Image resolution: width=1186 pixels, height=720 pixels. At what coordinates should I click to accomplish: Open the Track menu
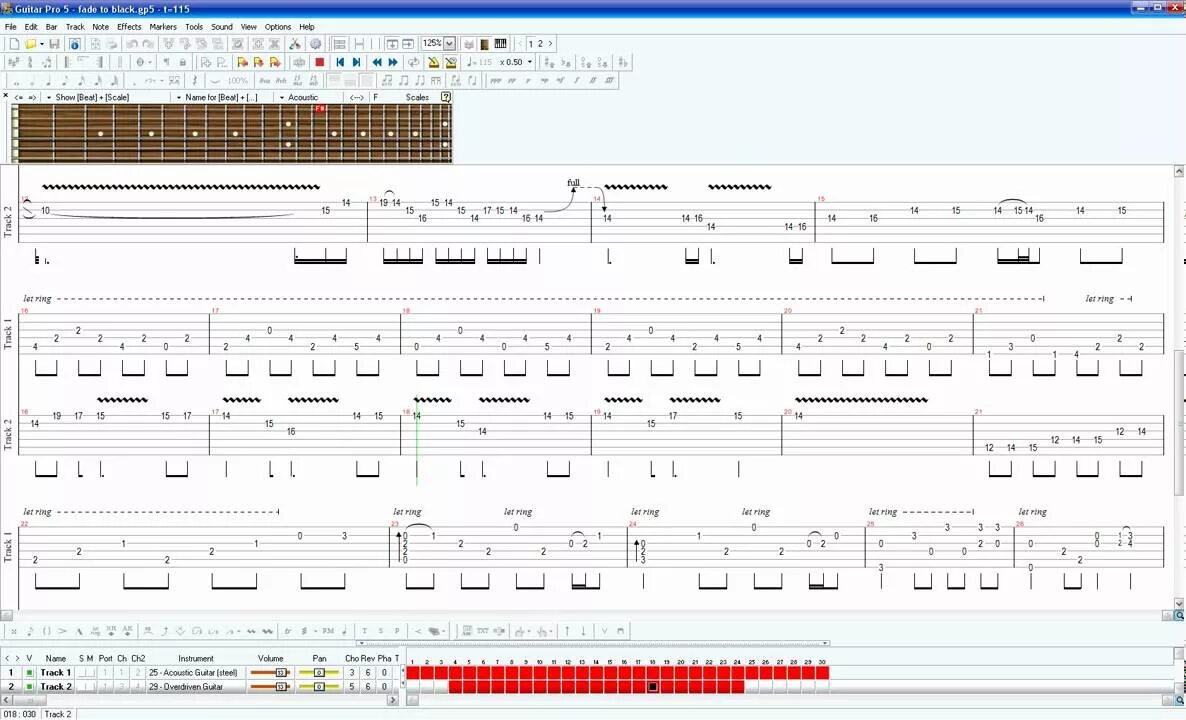click(x=75, y=26)
